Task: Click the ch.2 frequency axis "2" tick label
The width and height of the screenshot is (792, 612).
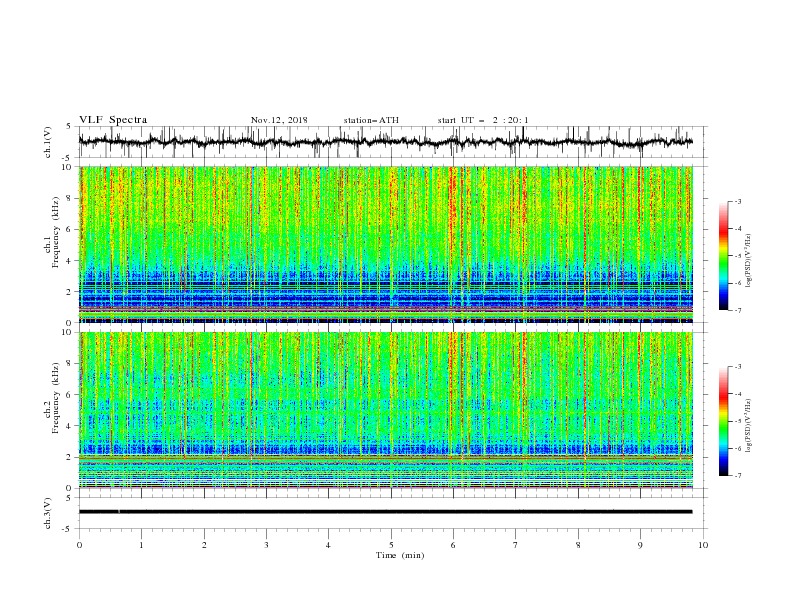Action: tap(70, 457)
